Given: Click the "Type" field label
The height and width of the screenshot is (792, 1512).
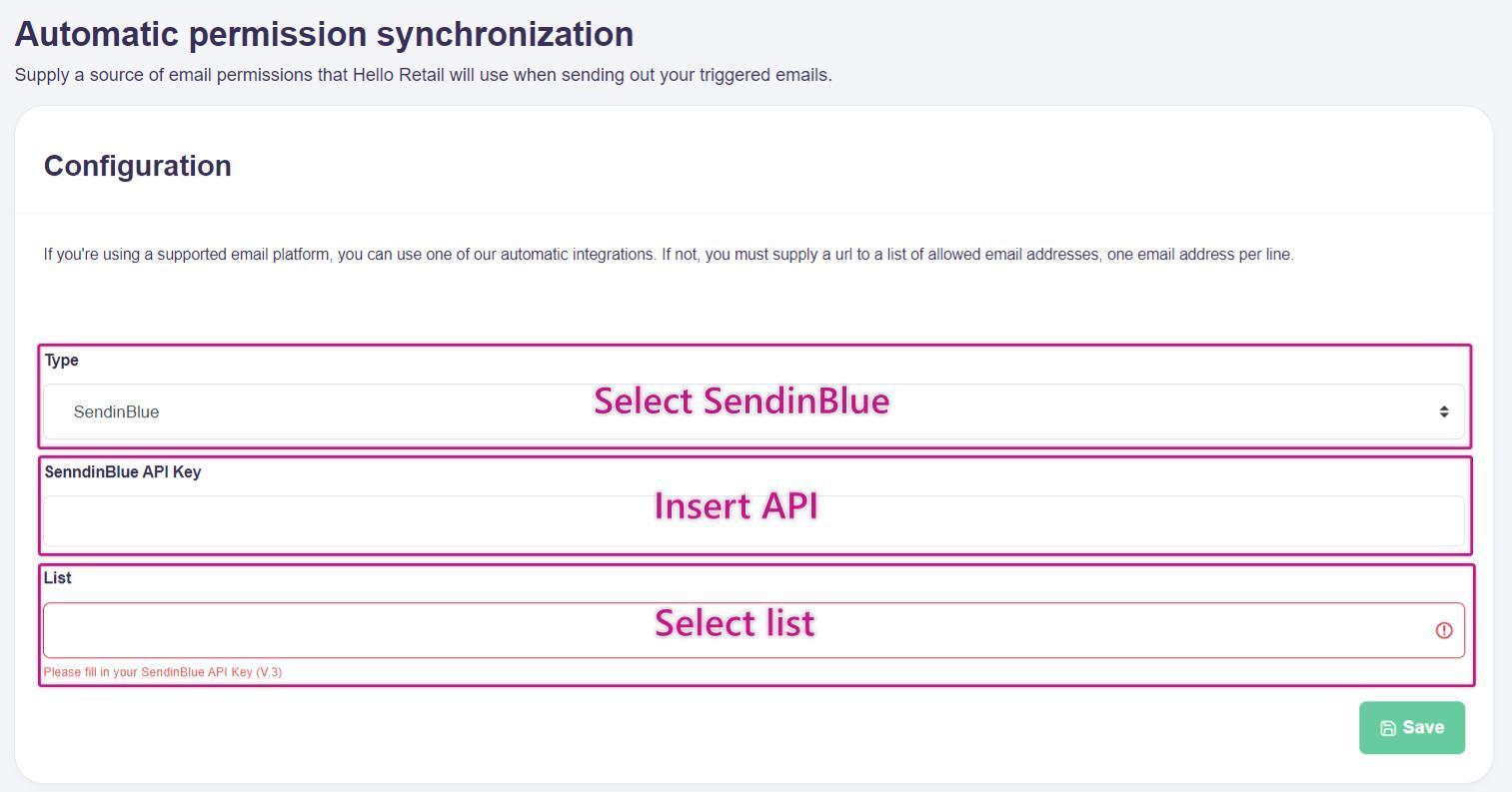Looking at the screenshot, I should point(61,361).
